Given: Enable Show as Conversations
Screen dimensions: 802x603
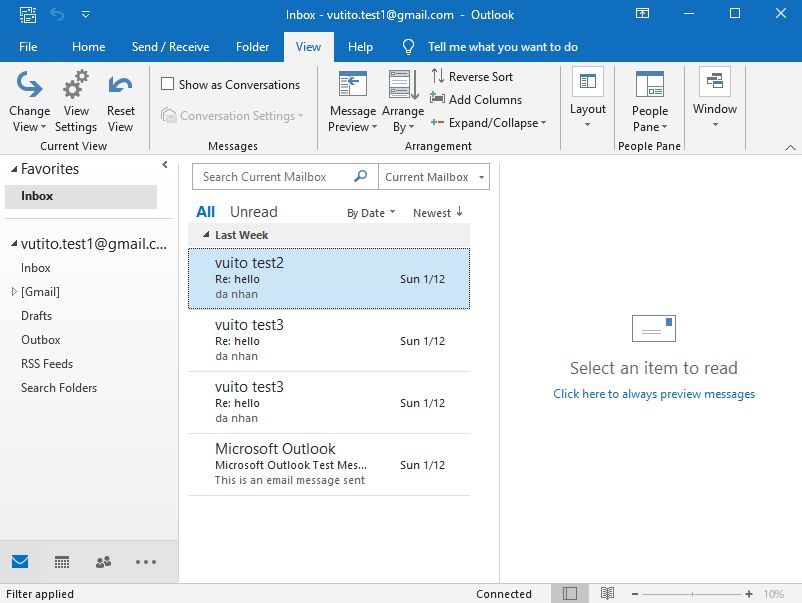Looking at the screenshot, I should (170, 84).
